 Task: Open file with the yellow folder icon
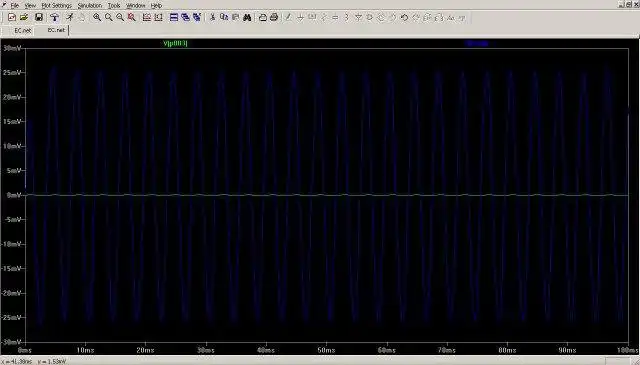pyautogui.click(x=24, y=18)
